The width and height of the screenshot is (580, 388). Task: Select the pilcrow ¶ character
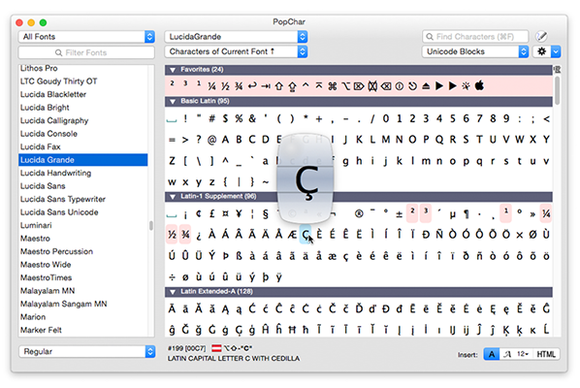466,214
